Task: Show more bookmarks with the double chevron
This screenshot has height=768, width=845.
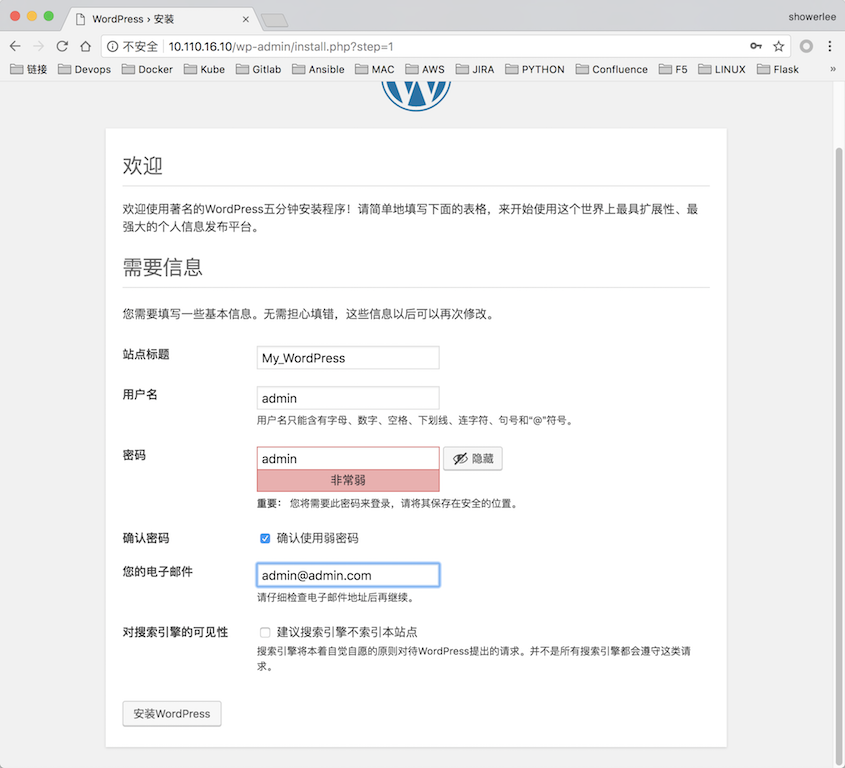Action: (833, 69)
